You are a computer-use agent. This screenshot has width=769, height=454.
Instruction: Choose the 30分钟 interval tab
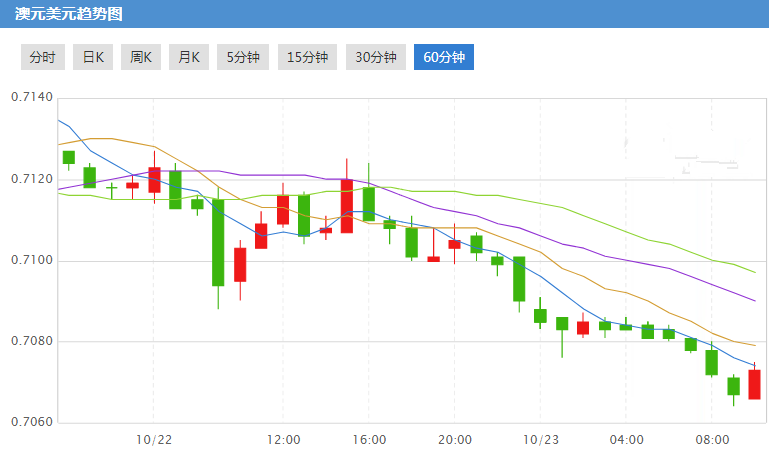pos(376,57)
